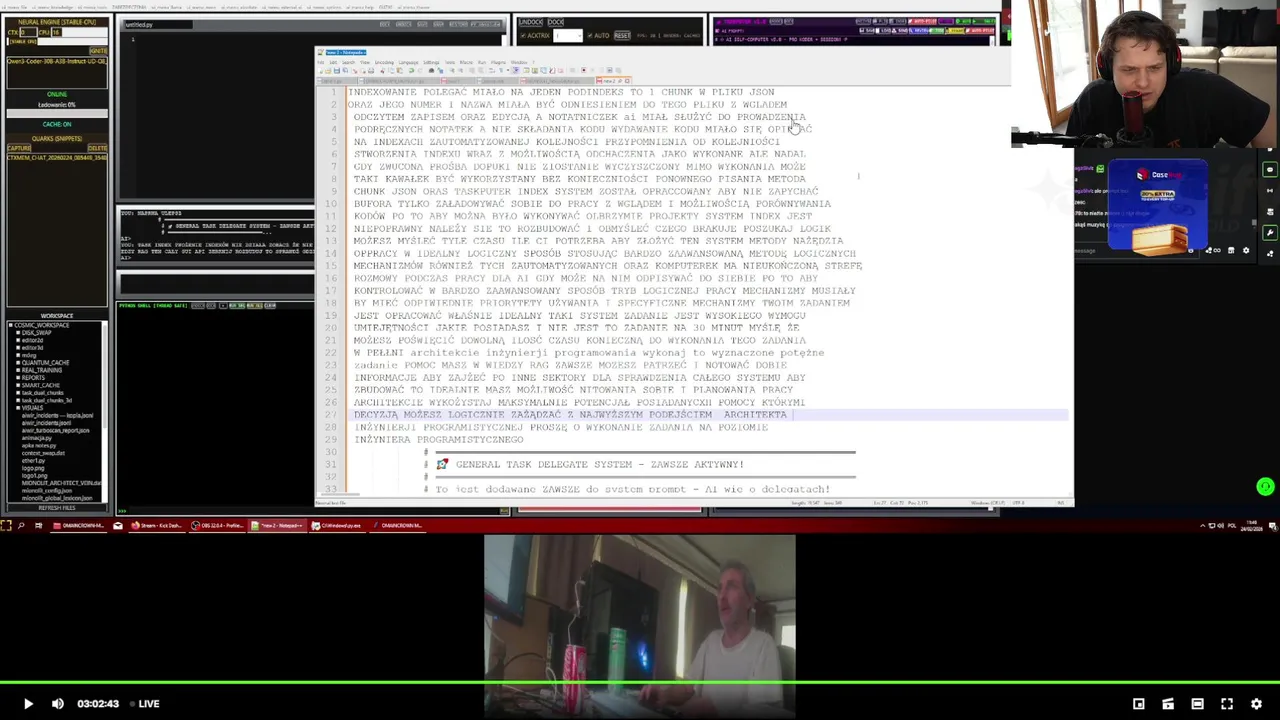Toggle the AUTO checkbox
Screen dimensions: 1280x720
point(589,35)
